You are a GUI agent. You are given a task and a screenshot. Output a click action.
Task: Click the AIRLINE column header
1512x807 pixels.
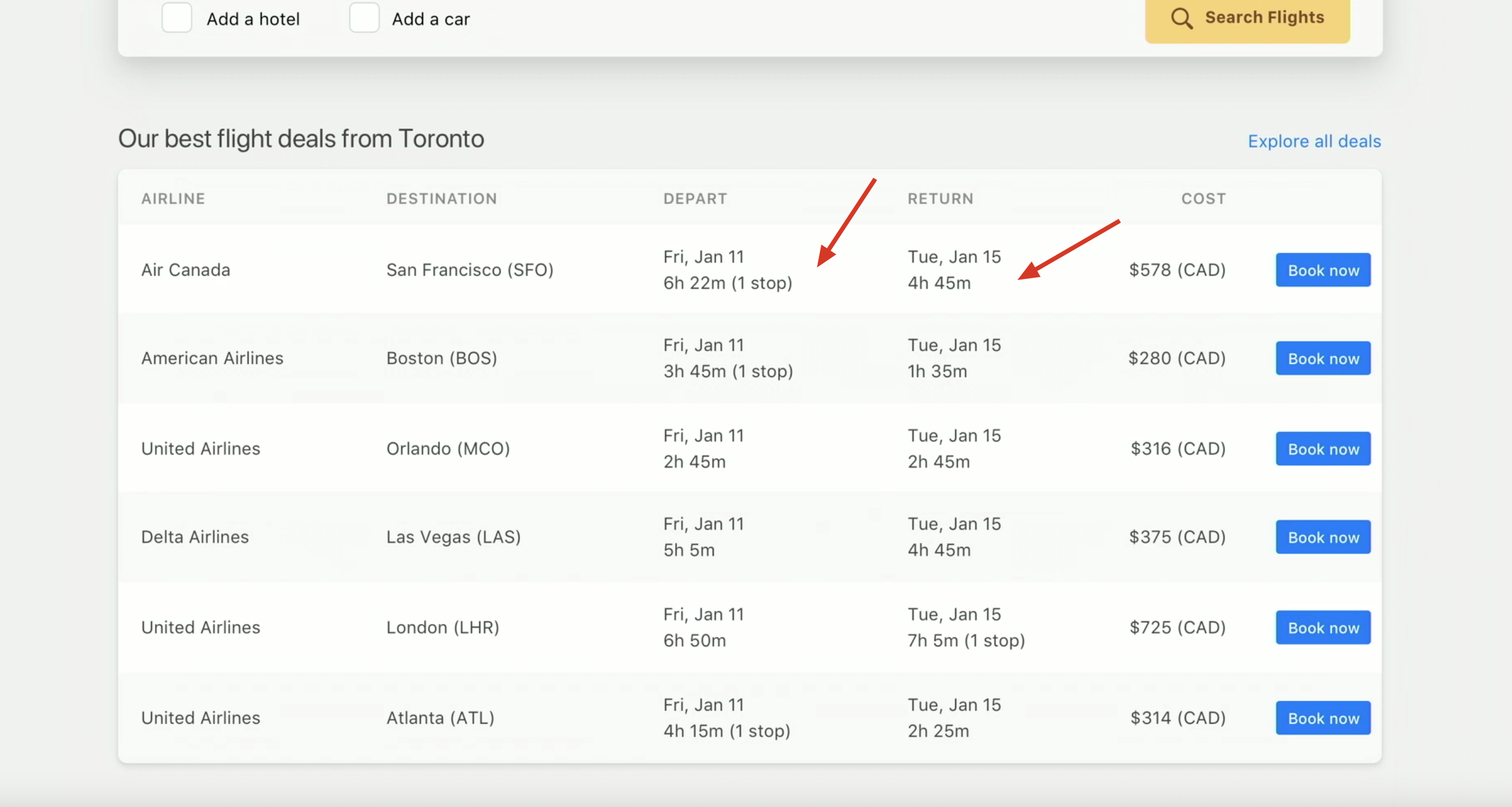click(x=173, y=199)
